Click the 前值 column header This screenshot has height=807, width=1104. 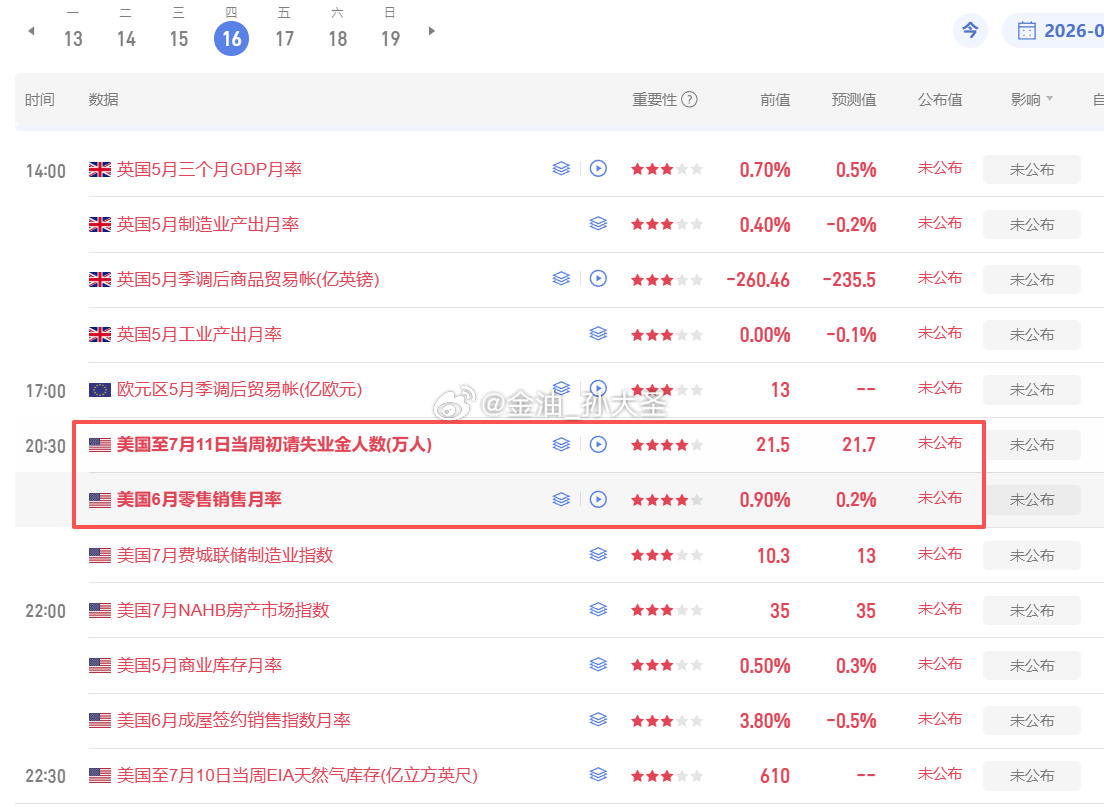(775, 99)
